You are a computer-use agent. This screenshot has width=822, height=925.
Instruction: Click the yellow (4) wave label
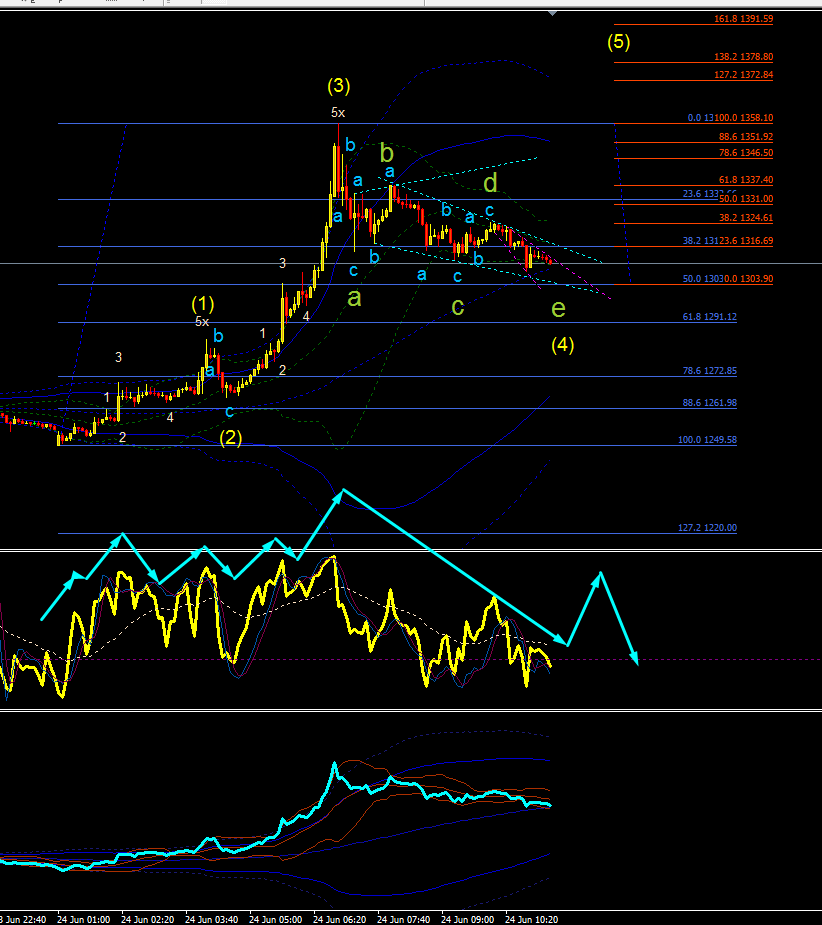562,345
